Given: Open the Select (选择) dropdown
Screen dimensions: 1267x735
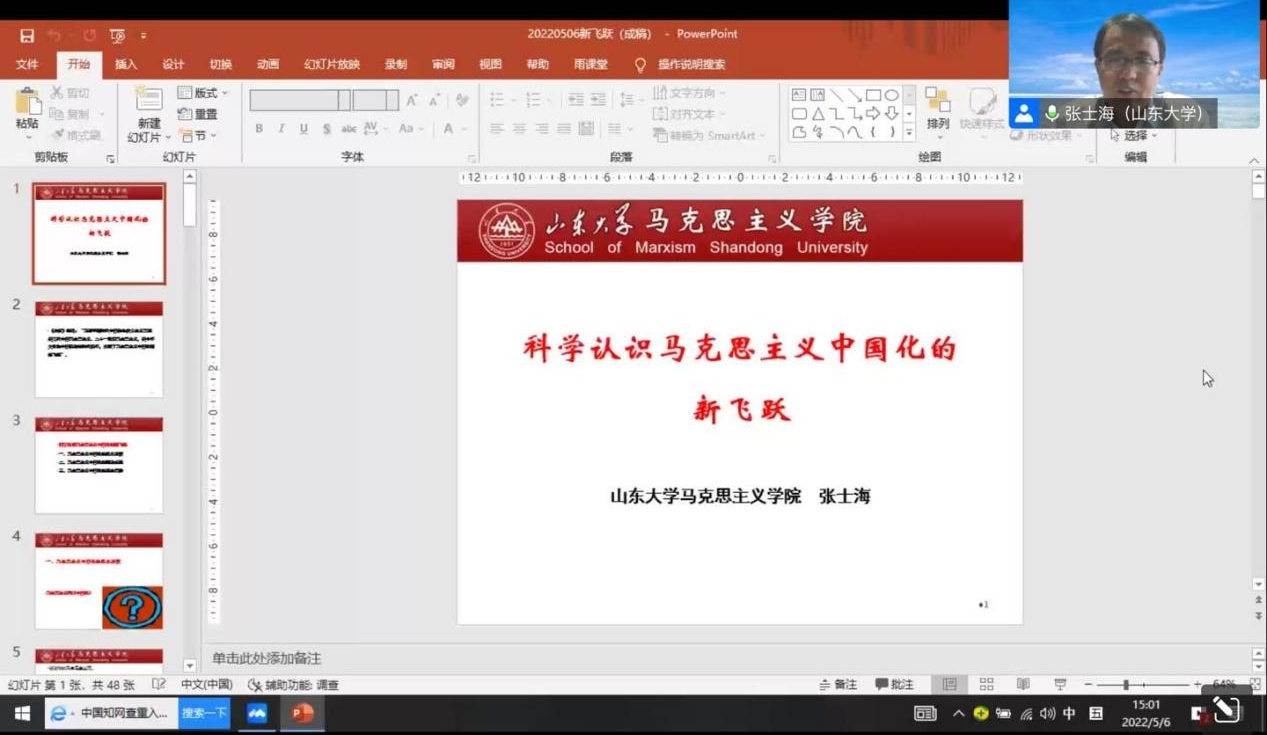Looking at the screenshot, I should coord(1134,135).
